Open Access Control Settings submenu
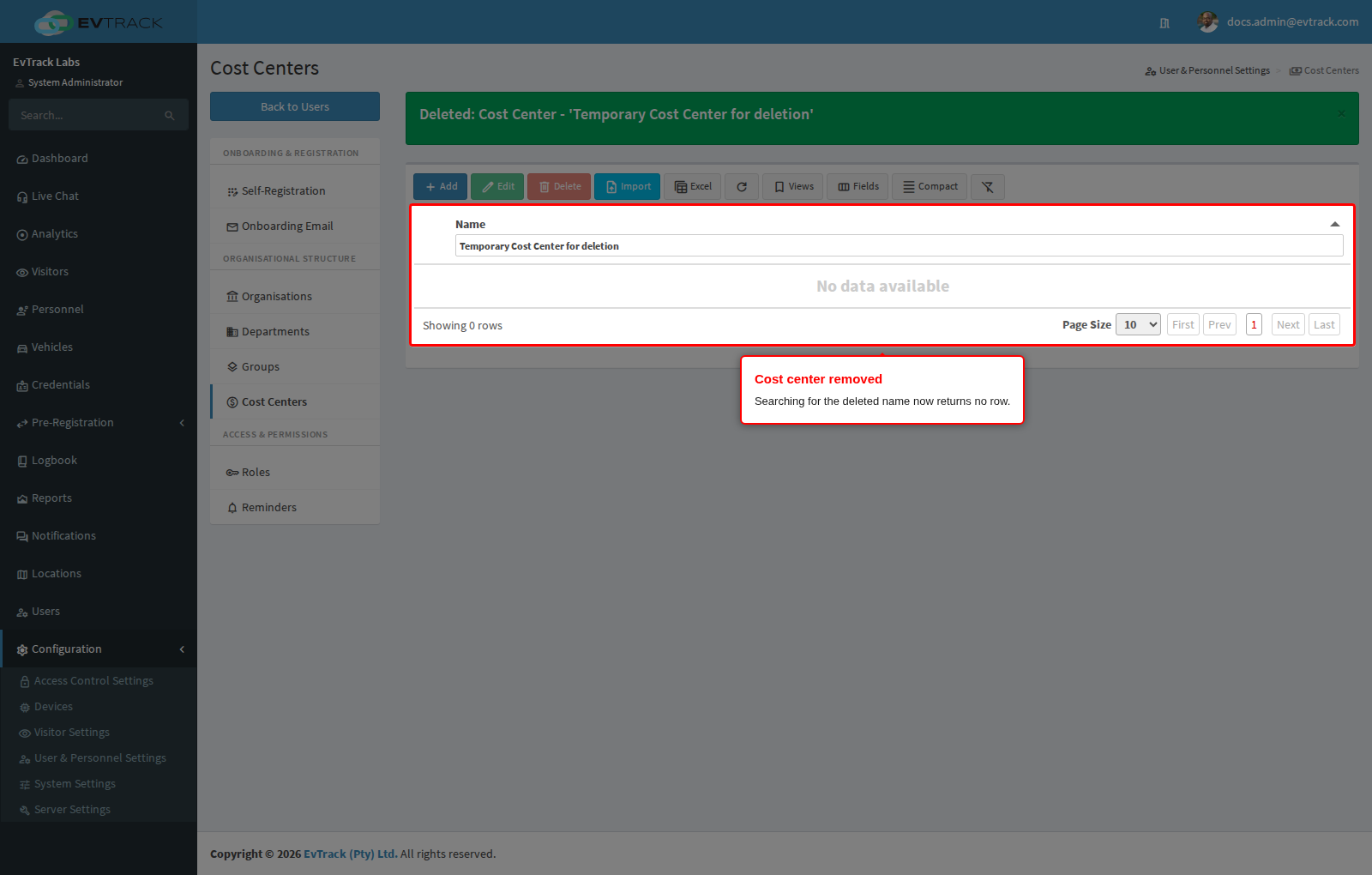This screenshot has height=875, width=1372. [x=99, y=681]
